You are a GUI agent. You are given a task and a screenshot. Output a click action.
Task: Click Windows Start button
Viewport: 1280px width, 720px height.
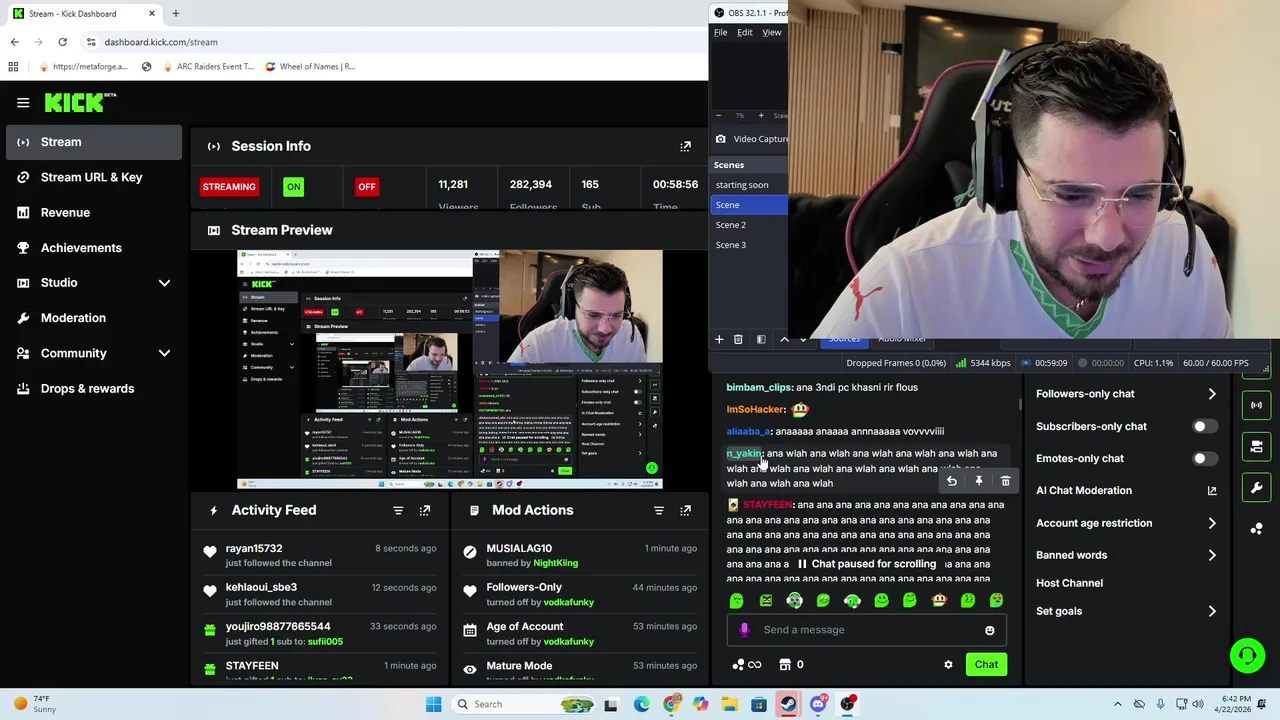[433, 704]
